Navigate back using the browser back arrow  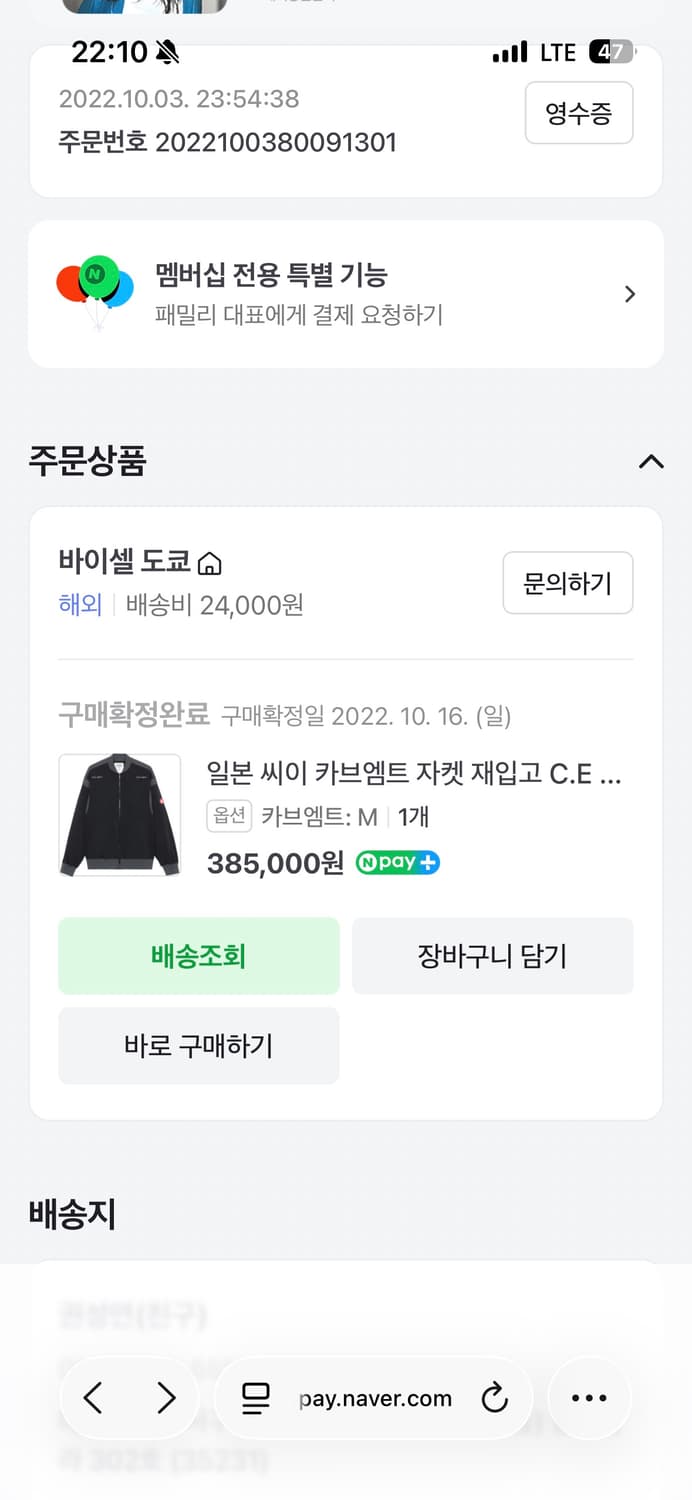pyautogui.click(x=92, y=1398)
